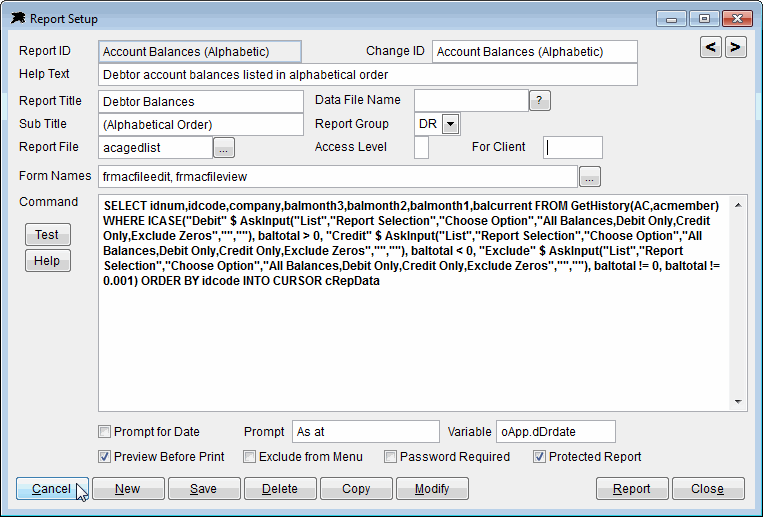
Task: Delete the current report
Action: [x=280, y=489]
